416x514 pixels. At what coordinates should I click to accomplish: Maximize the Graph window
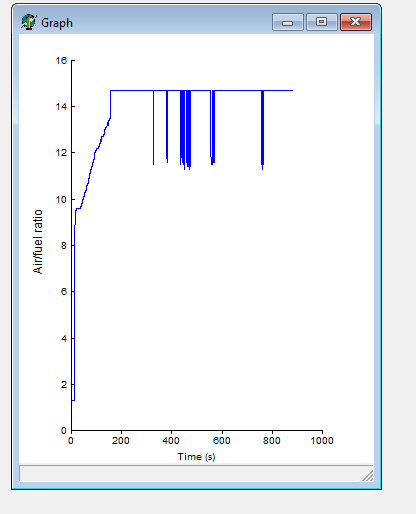322,22
